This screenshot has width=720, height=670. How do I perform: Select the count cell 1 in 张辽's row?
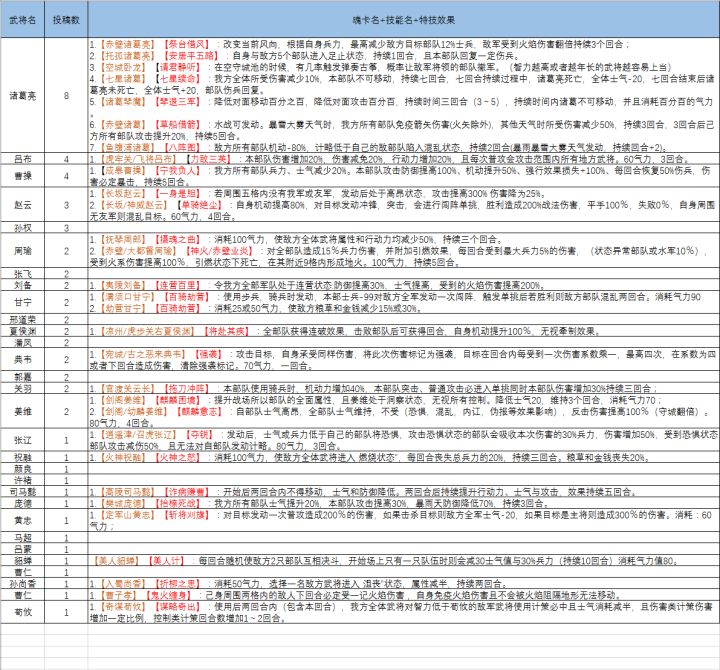tap(66, 440)
